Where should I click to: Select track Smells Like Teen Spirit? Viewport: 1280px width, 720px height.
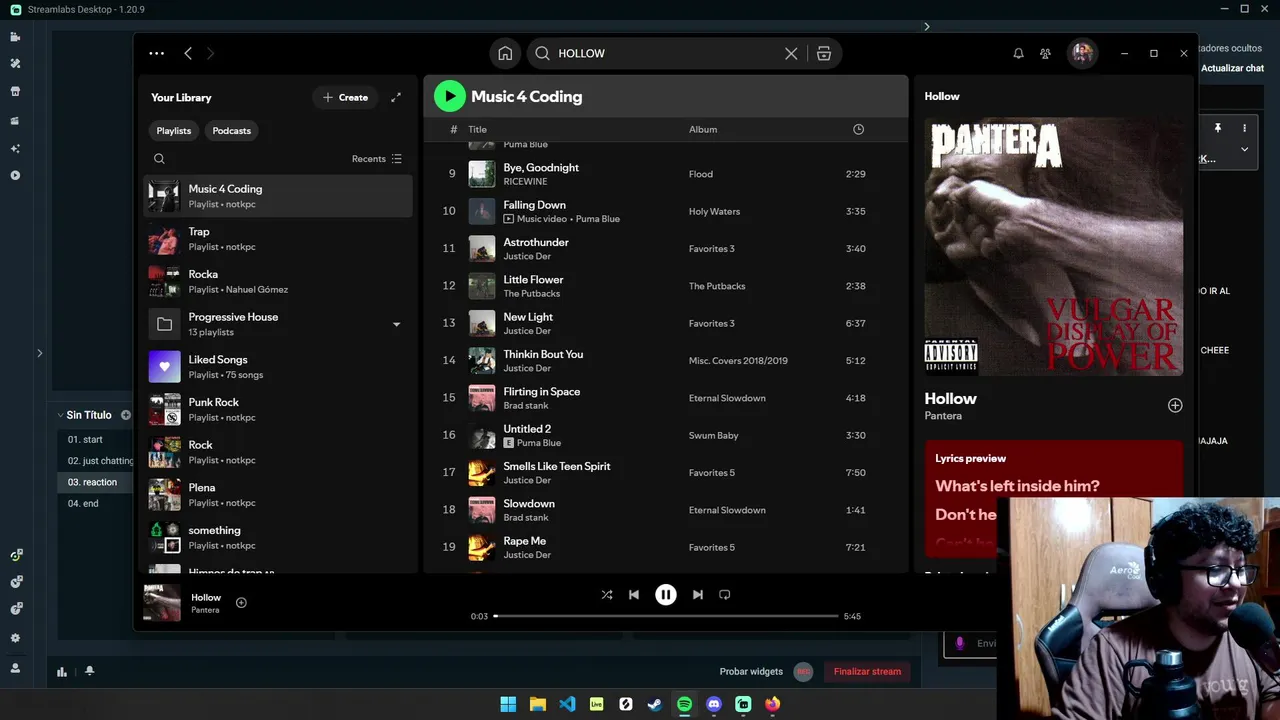tap(665, 473)
